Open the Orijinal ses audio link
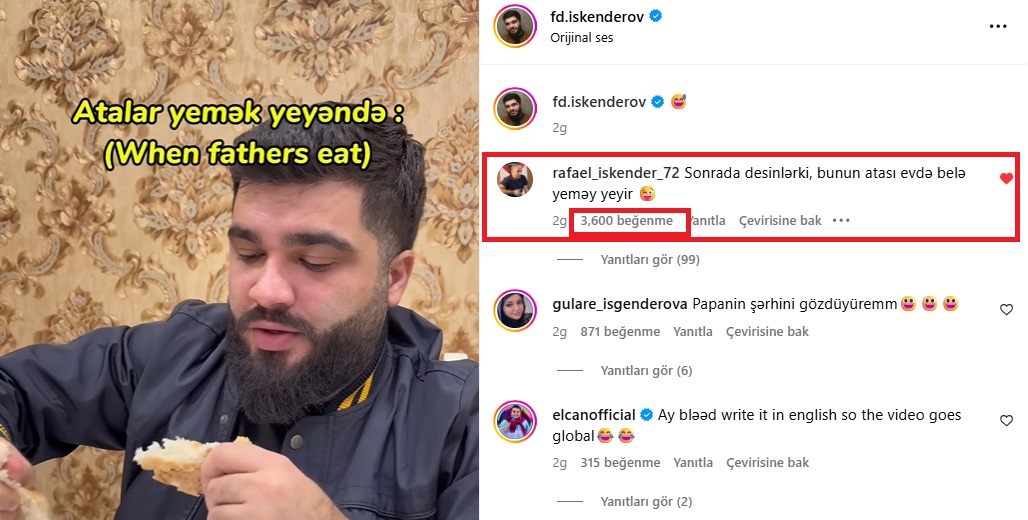Image resolution: width=1028 pixels, height=520 pixels. pos(582,37)
